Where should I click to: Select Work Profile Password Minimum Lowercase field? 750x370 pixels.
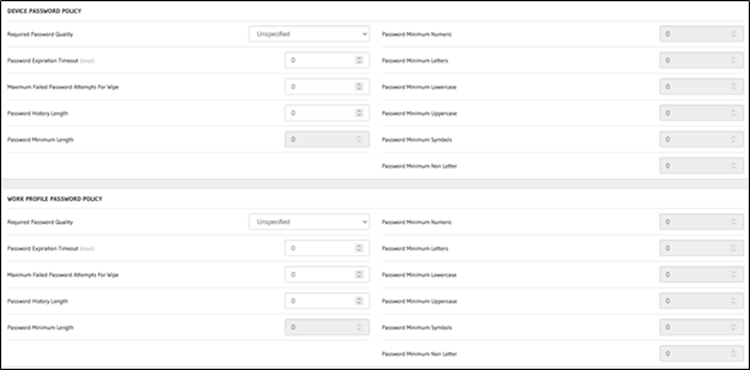pyautogui.click(x=701, y=274)
